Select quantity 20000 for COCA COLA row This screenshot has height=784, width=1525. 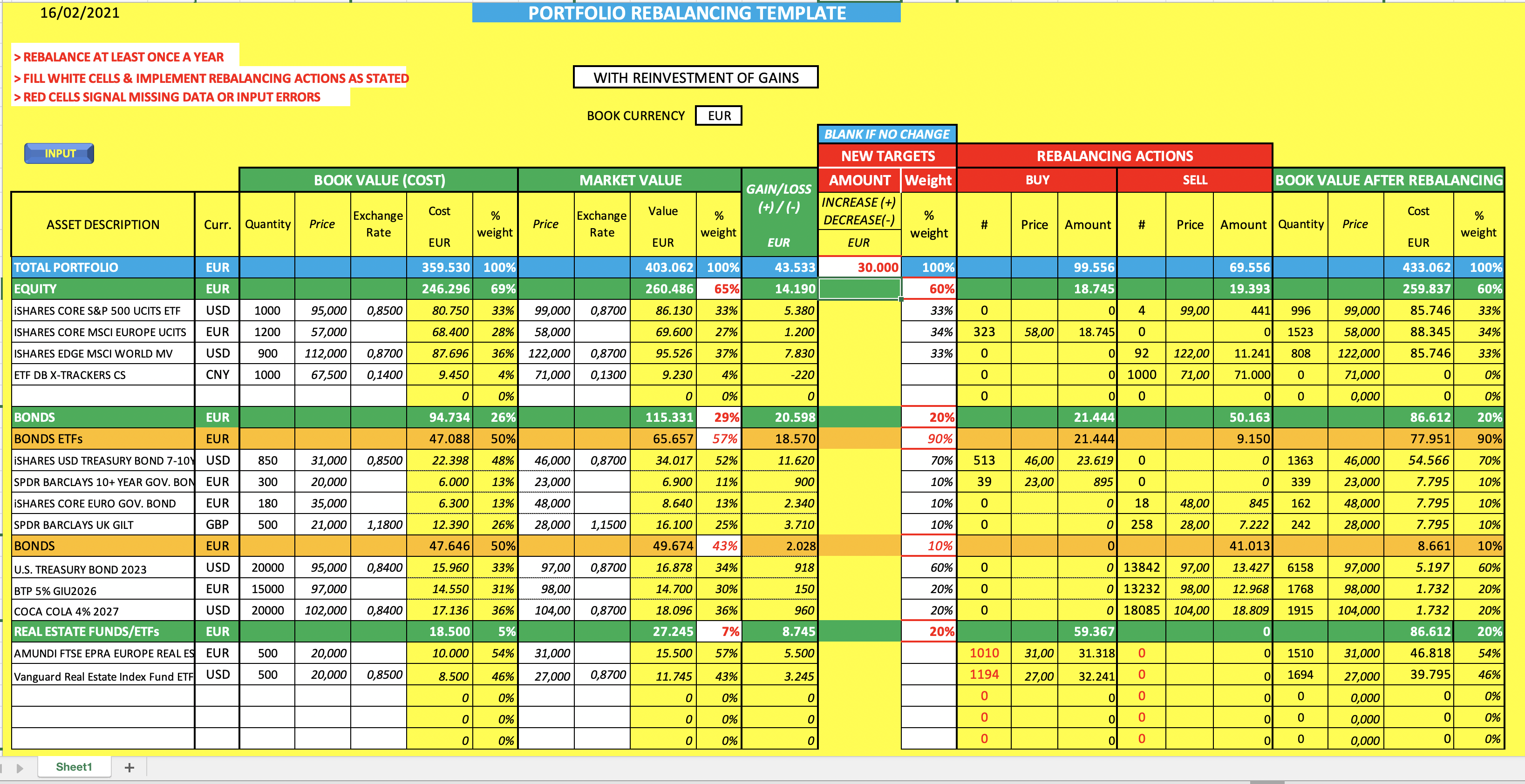(267, 611)
